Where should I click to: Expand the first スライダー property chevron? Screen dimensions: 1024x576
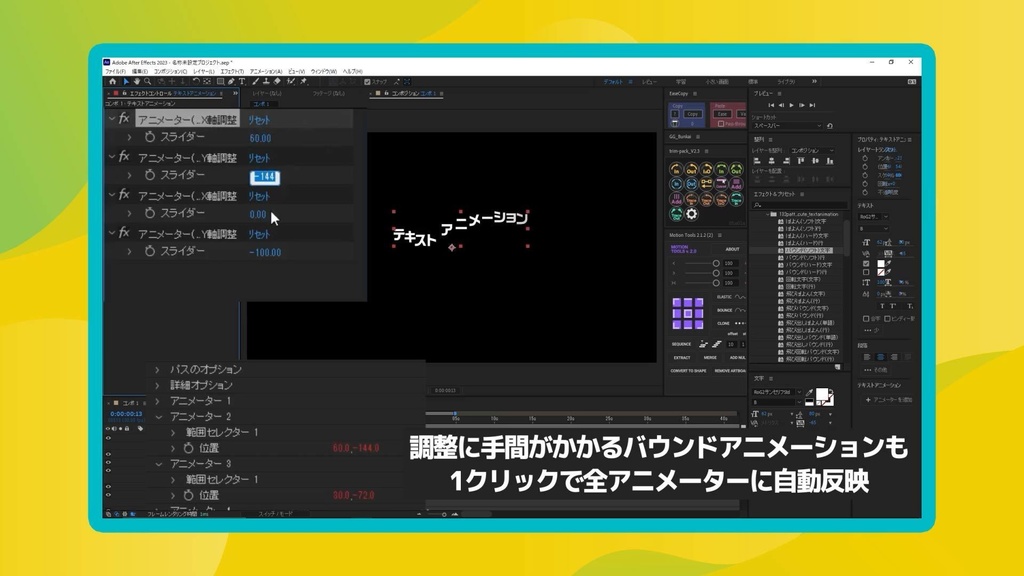point(129,138)
